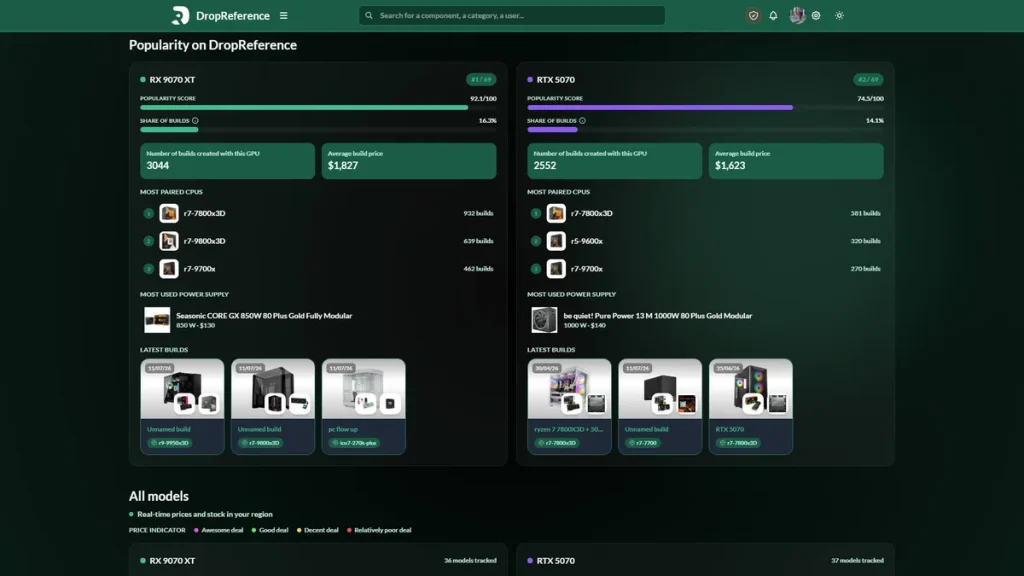
Task: Click RTX 5070 heading under All models
Action: click(556, 561)
